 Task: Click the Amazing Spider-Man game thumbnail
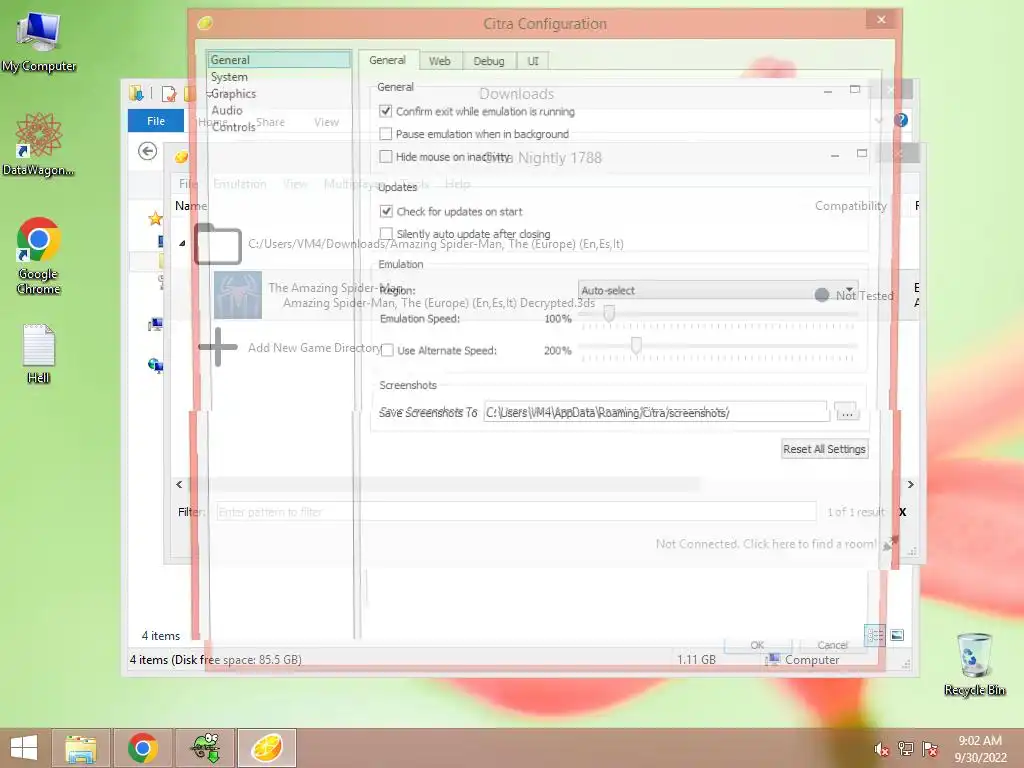click(x=238, y=295)
